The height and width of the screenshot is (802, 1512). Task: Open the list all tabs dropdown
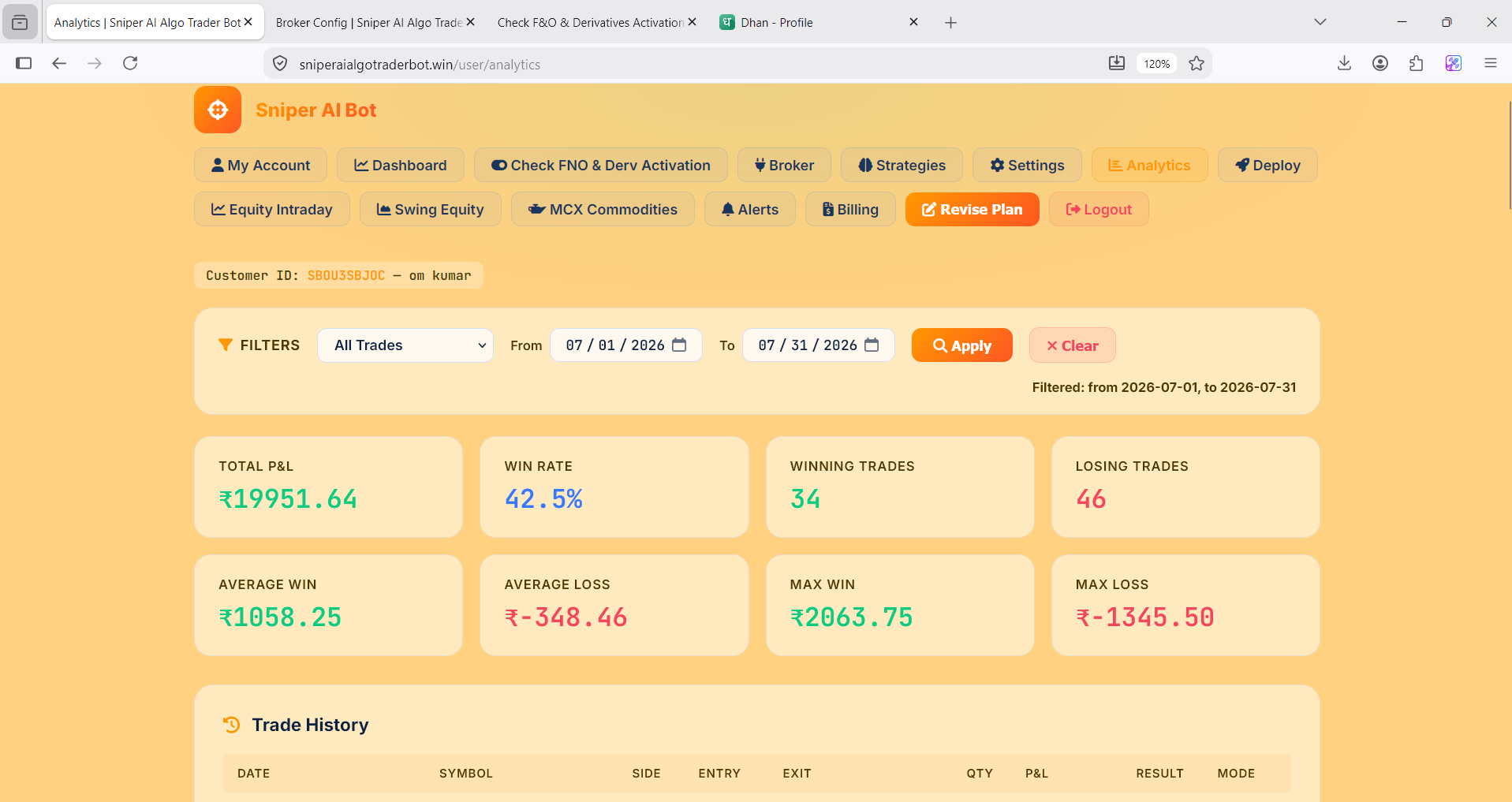point(1320,22)
